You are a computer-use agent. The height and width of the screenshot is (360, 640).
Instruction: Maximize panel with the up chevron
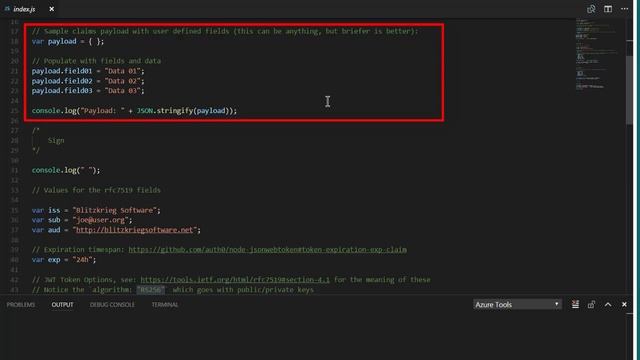608,304
